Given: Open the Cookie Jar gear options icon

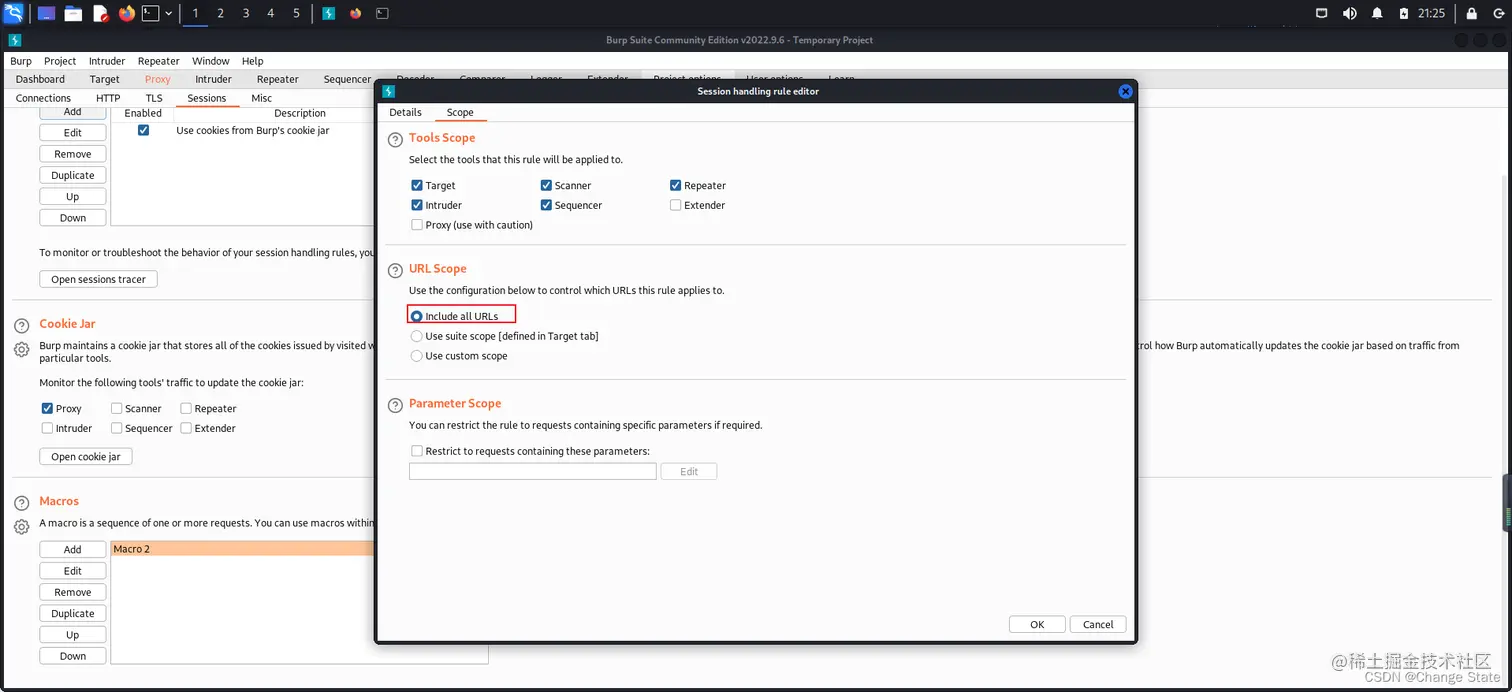Looking at the screenshot, I should click(21, 349).
